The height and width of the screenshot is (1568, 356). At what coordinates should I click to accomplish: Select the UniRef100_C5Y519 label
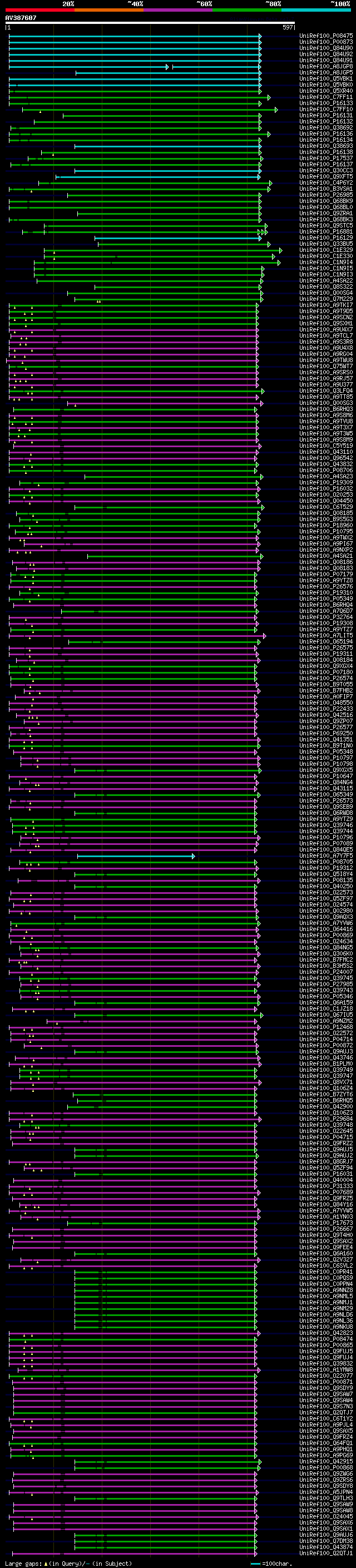326,446
